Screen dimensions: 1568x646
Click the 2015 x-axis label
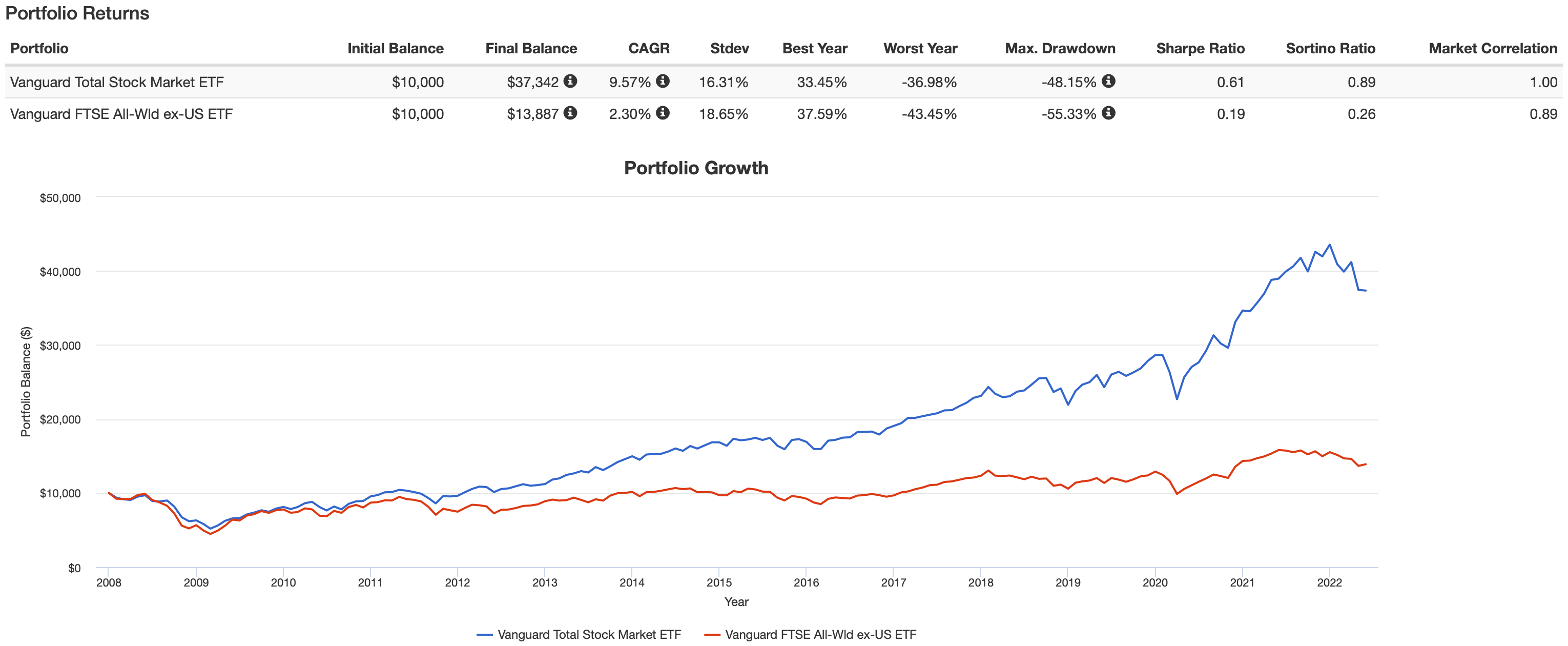coord(719,582)
